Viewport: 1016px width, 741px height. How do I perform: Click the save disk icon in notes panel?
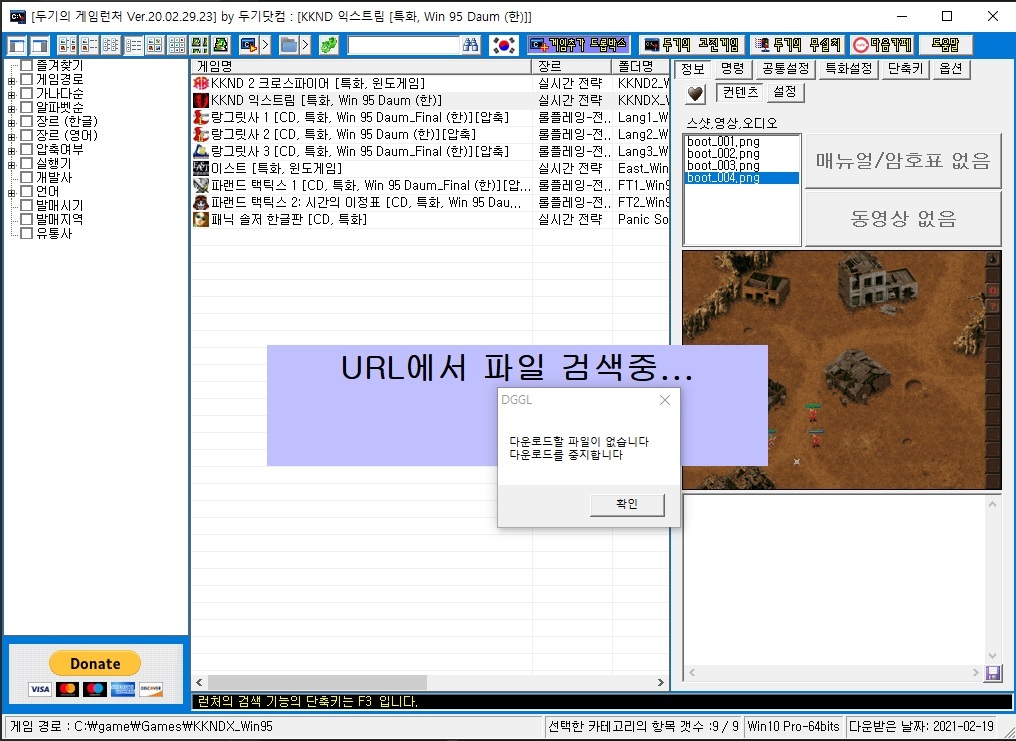993,673
